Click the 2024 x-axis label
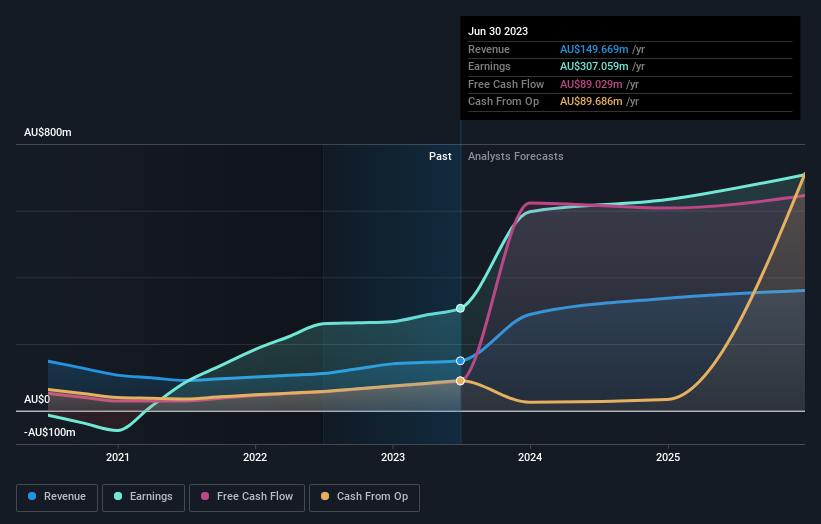This screenshot has height=524, width=821. [530, 457]
